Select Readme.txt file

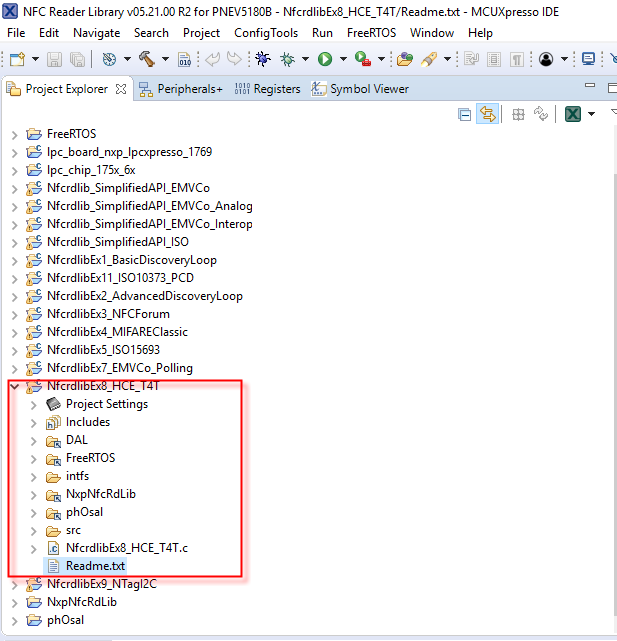click(95, 566)
